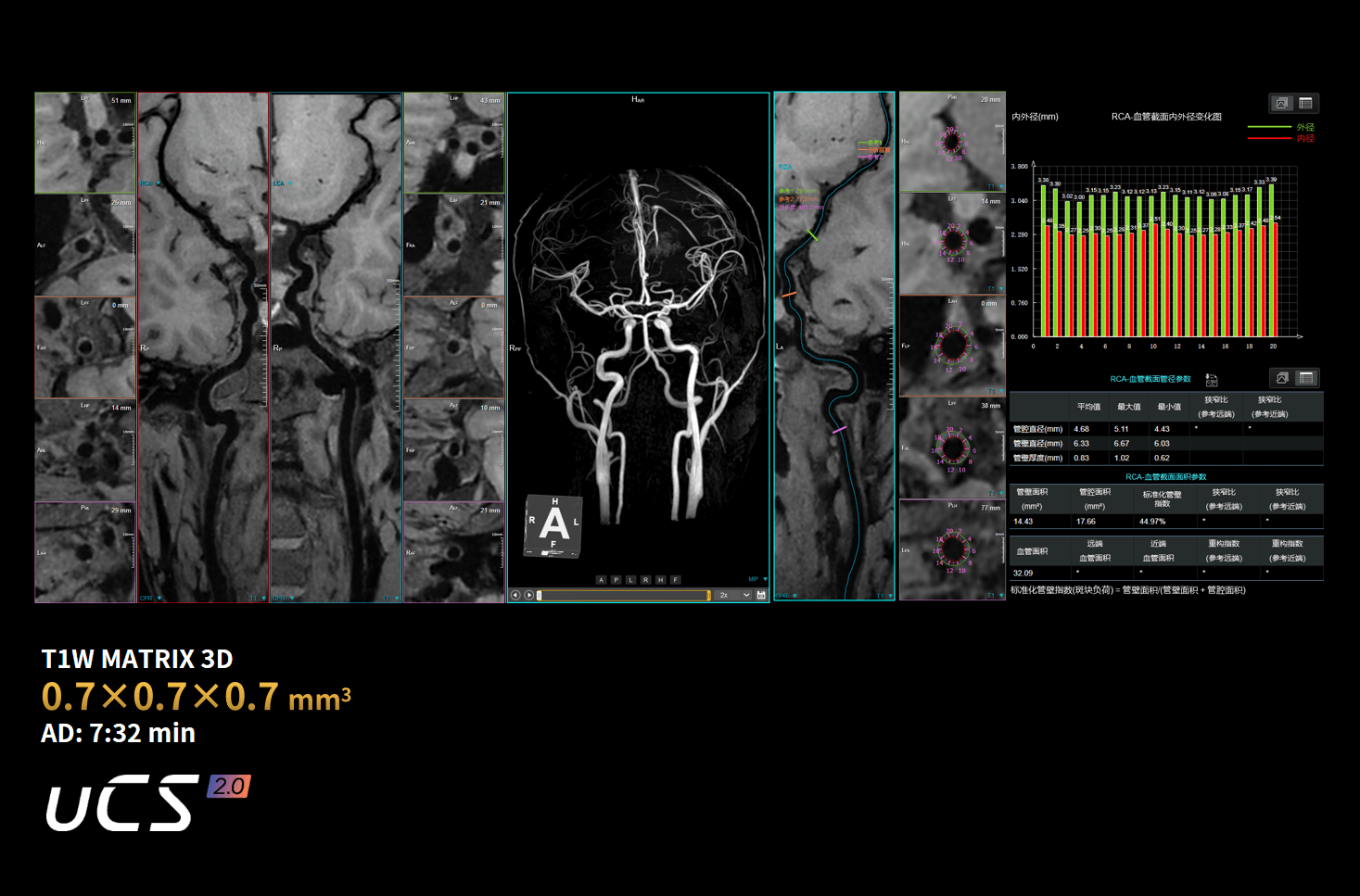
Task: Export the RCA diameter parameters as CSV
Action: [x=1211, y=380]
